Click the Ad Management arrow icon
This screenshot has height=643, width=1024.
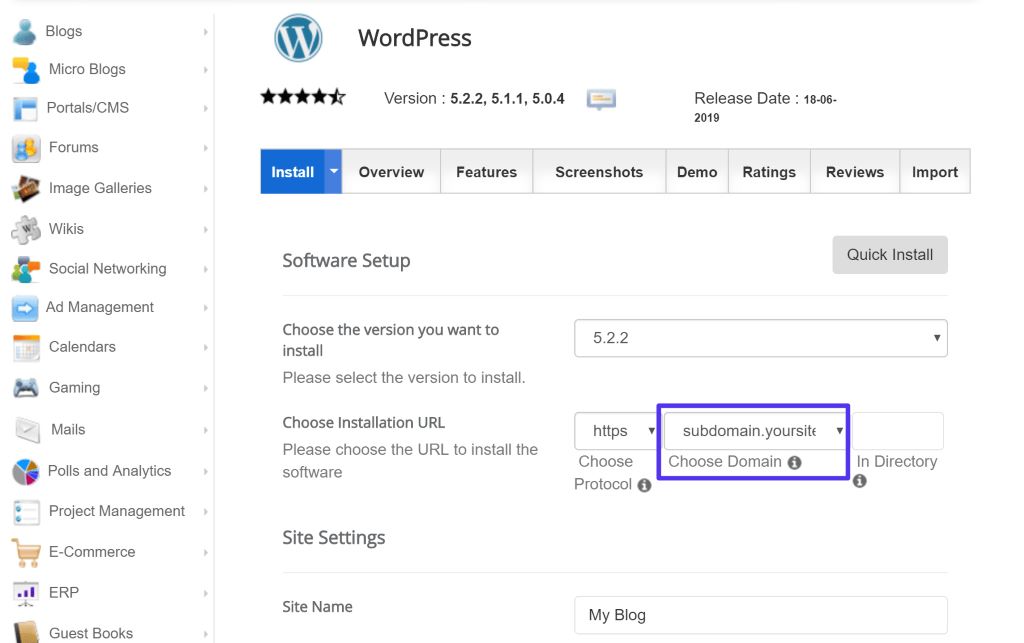(x=25, y=308)
